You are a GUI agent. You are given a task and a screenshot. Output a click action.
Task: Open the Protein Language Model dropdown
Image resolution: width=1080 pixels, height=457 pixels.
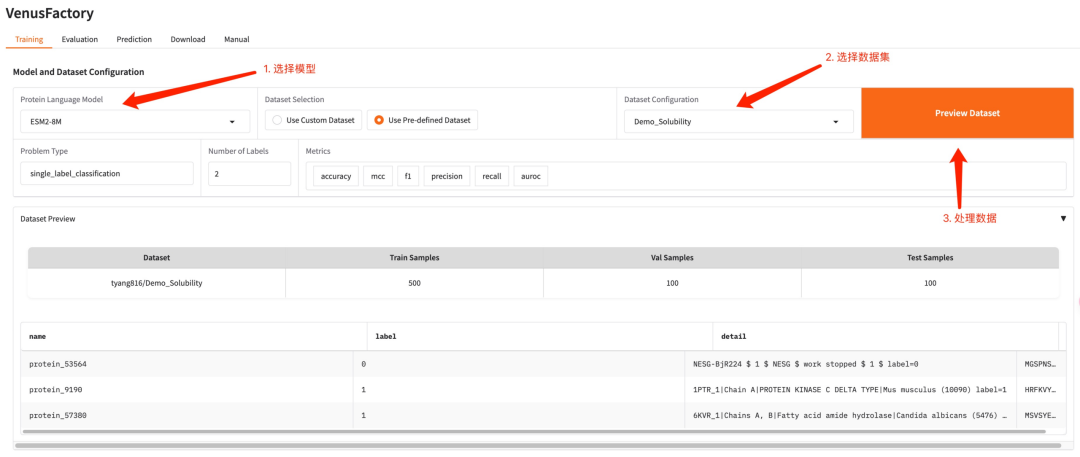tap(135, 122)
